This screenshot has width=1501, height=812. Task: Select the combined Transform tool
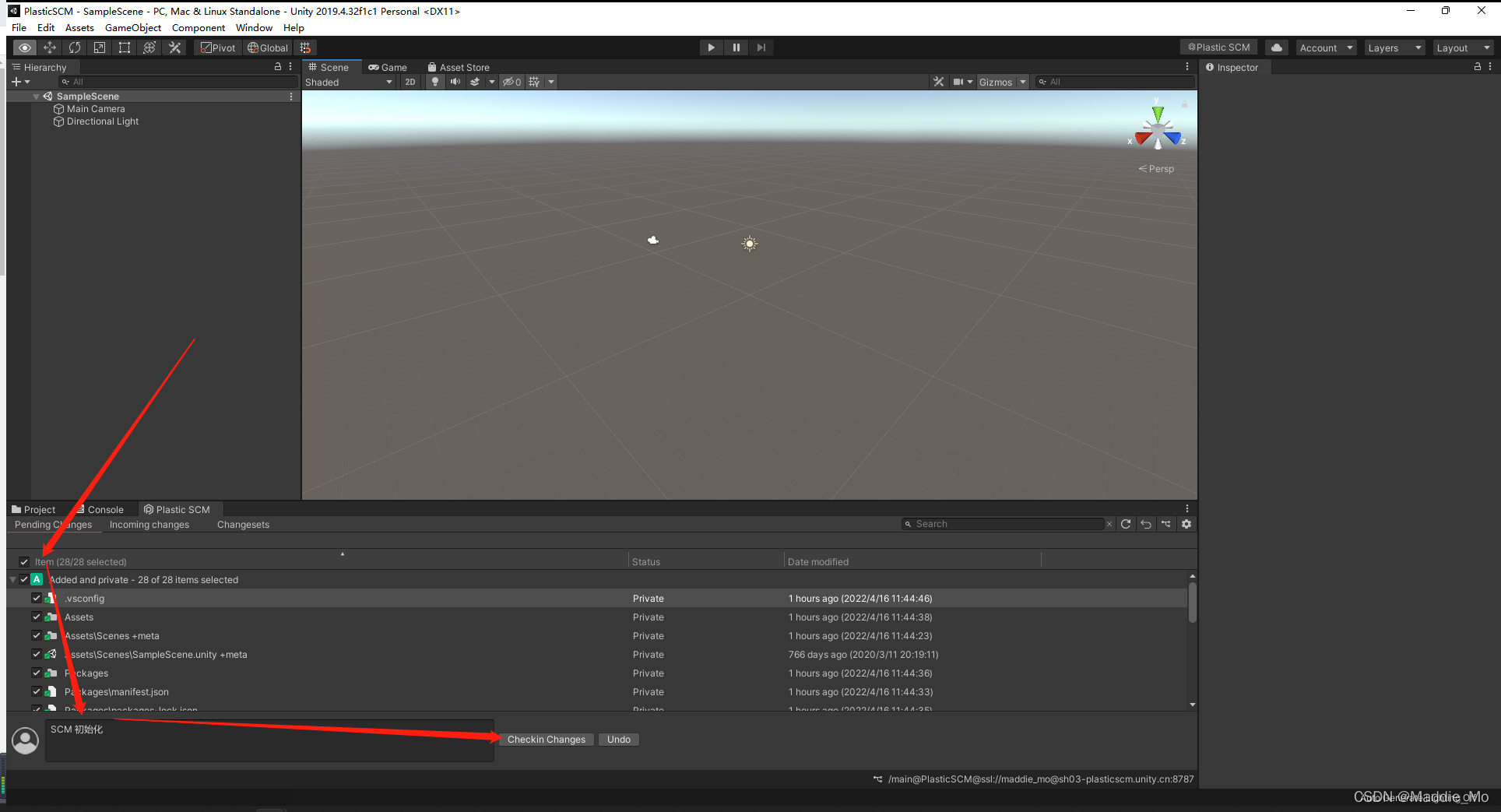(149, 47)
